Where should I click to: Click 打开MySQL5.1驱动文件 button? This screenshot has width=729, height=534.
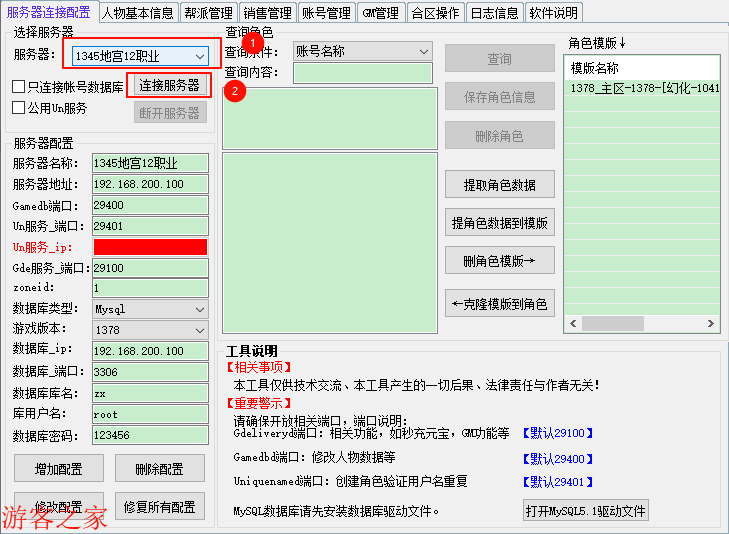[586, 511]
